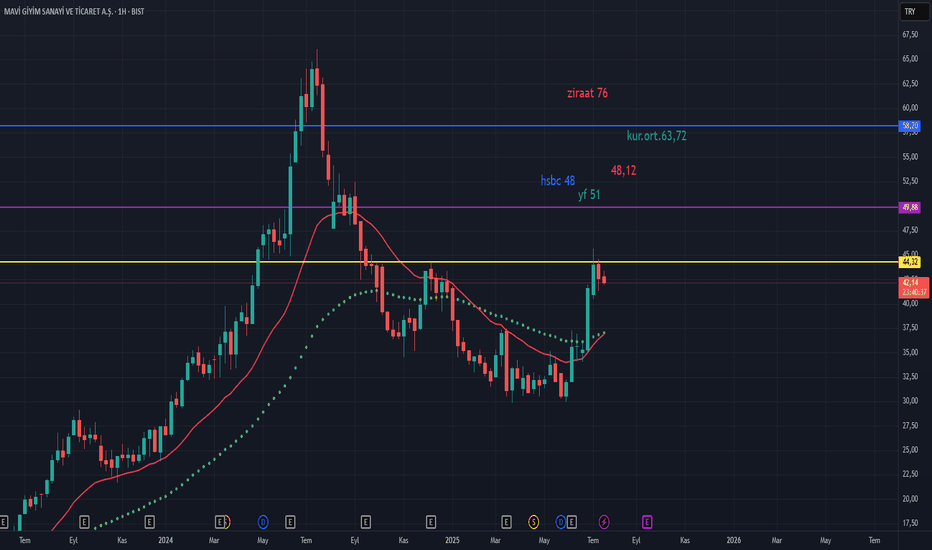Open the E earnings marker between Kas and 2024
Screen dimensions: 932x550
pyautogui.click(x=150, y=522)
